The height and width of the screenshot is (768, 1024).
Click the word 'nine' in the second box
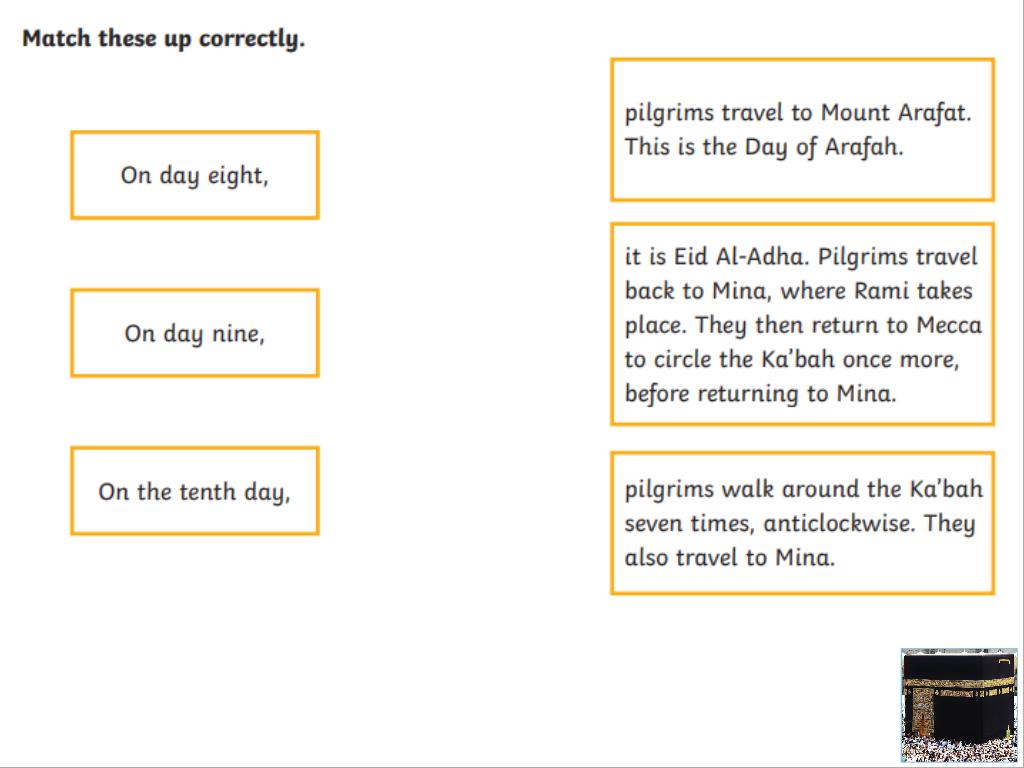tap(236, 334)
